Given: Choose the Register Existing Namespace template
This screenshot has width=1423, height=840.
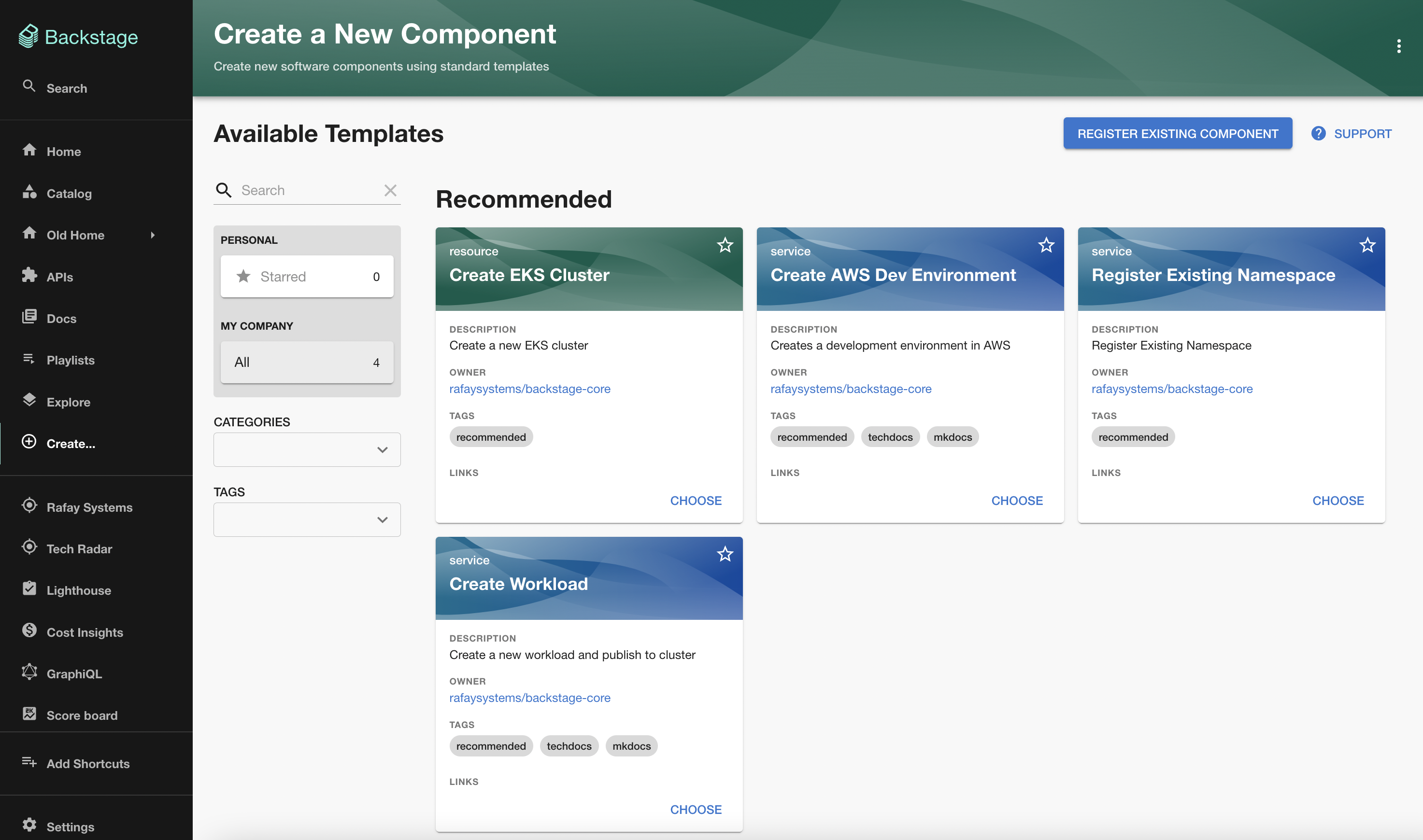Looking at the screenshot, I should coord(1338,500).
